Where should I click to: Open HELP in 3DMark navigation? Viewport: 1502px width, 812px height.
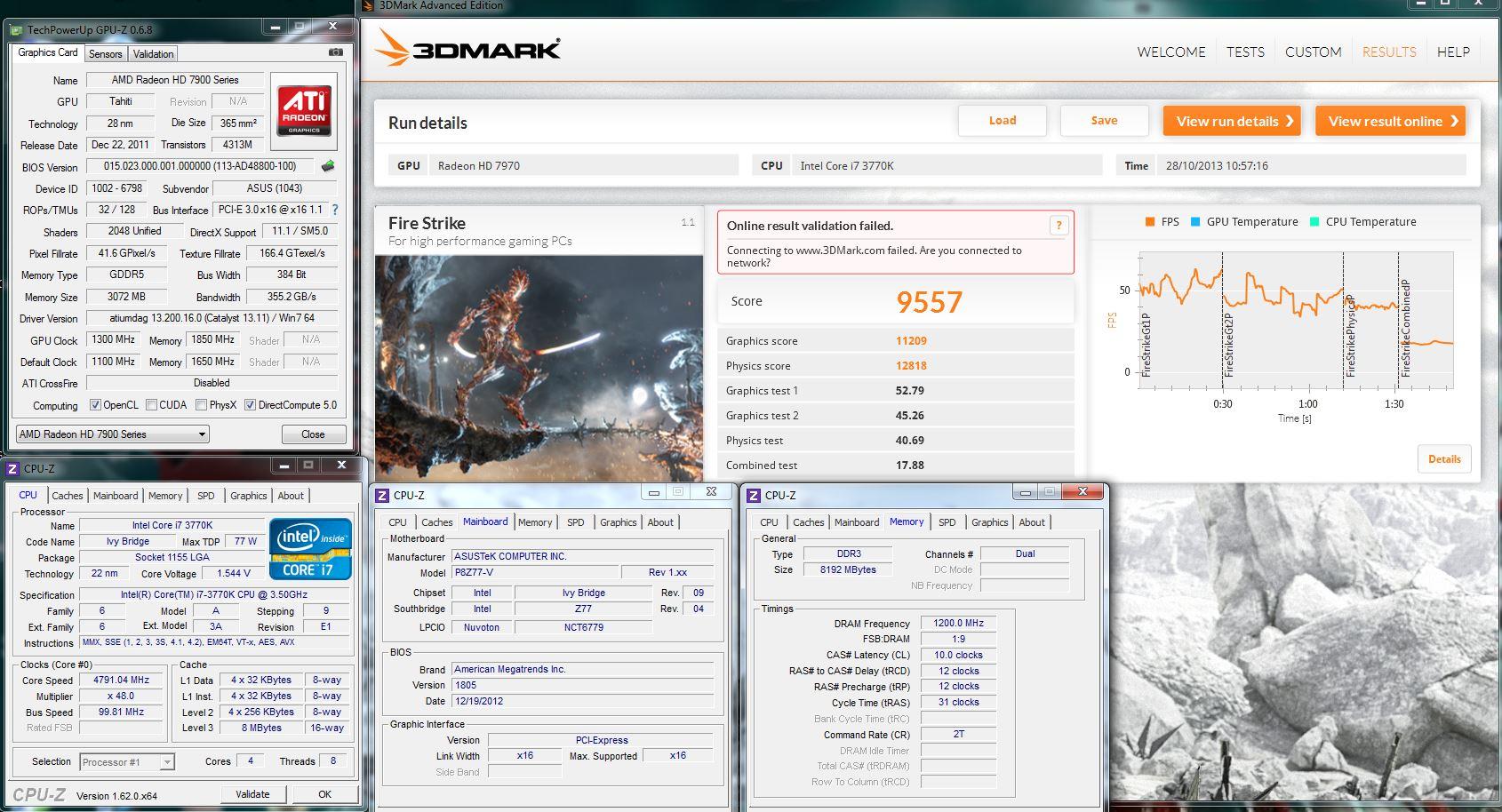[1453, 52]
